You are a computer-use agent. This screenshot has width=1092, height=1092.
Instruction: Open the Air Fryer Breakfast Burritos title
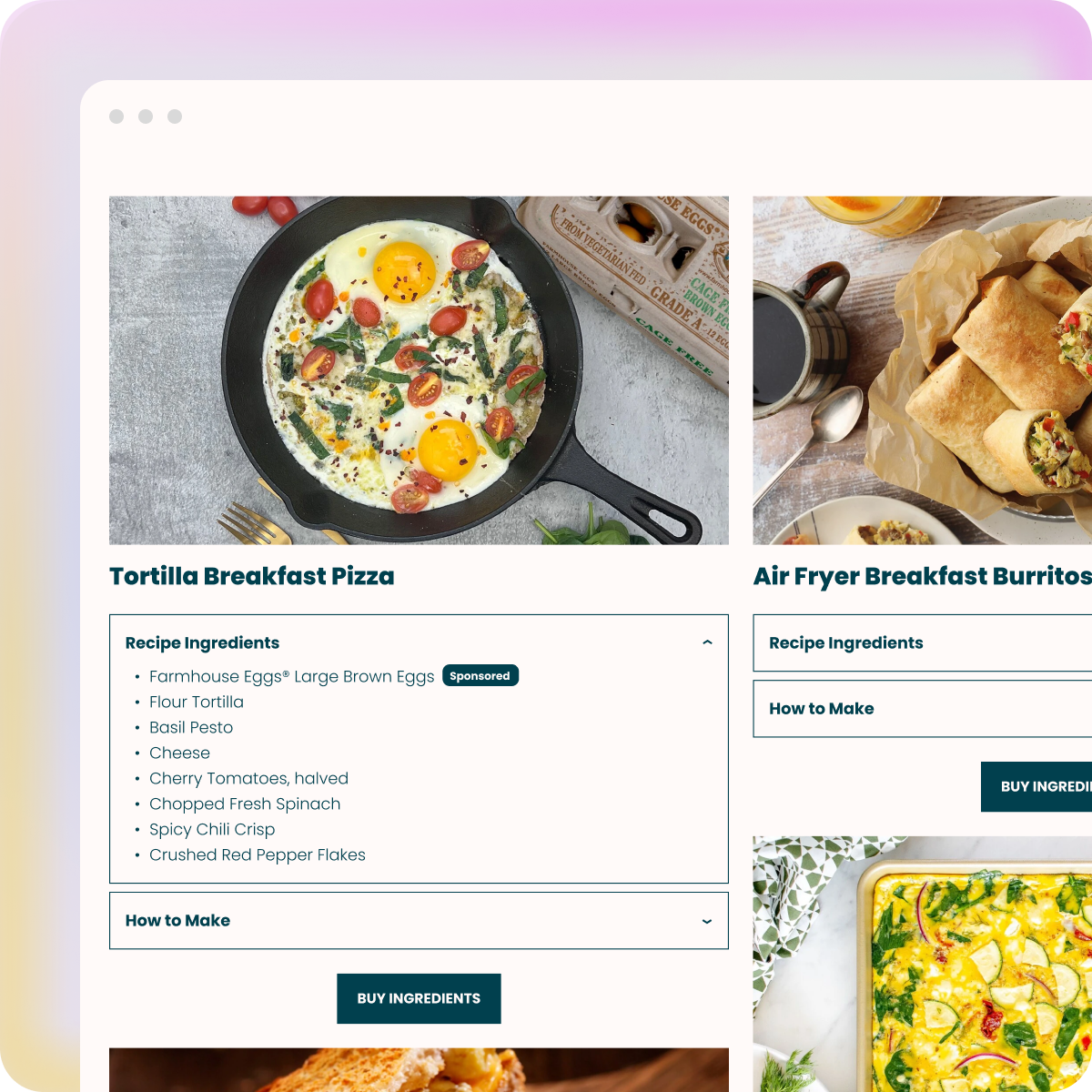tap(923, 576)
